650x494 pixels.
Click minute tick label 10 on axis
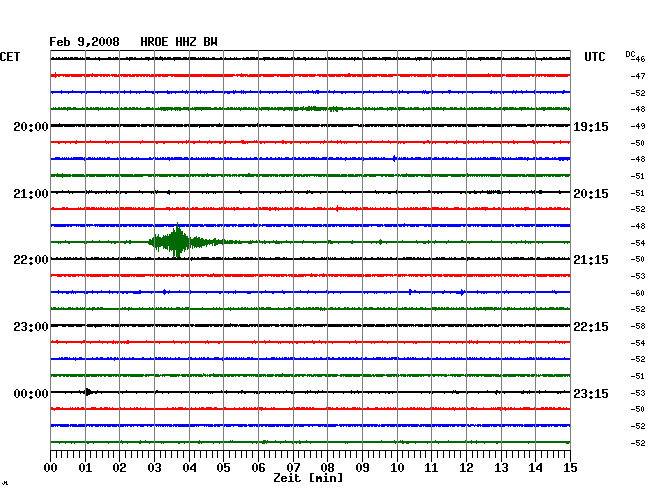tap(397, 467)
